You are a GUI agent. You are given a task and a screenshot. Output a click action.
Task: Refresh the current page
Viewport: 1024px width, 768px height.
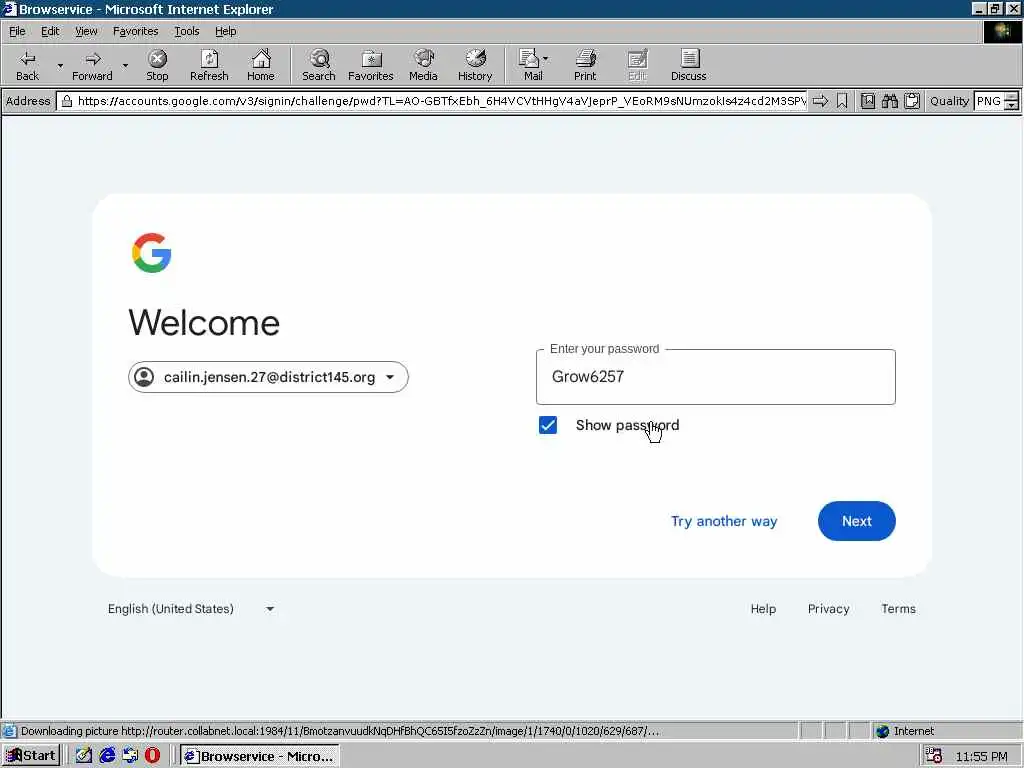point(209,65)
